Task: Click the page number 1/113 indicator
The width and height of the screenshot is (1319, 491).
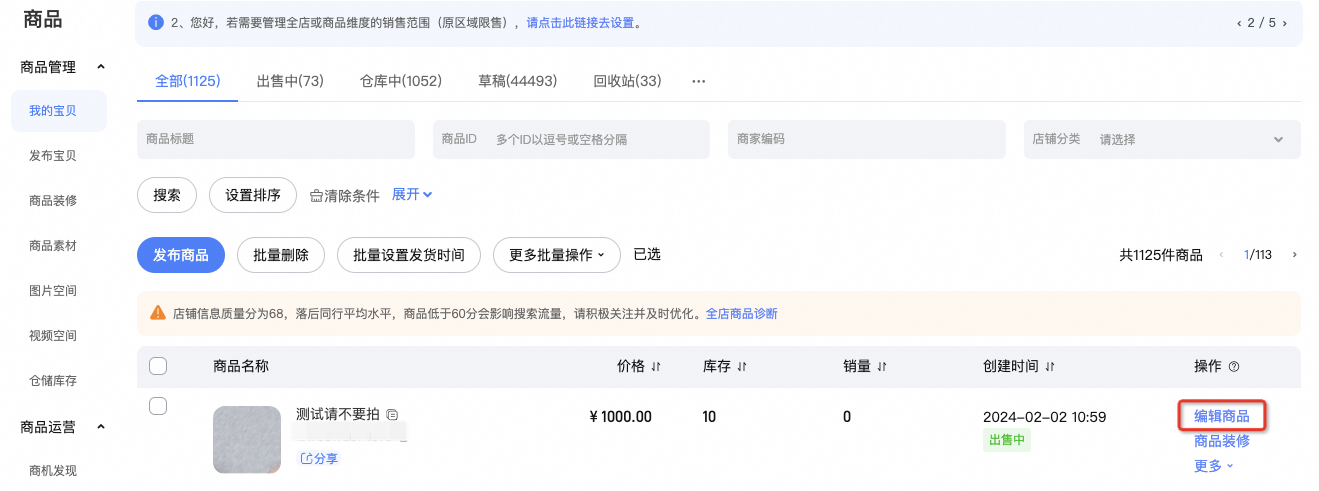Action: coord(1258,255)
